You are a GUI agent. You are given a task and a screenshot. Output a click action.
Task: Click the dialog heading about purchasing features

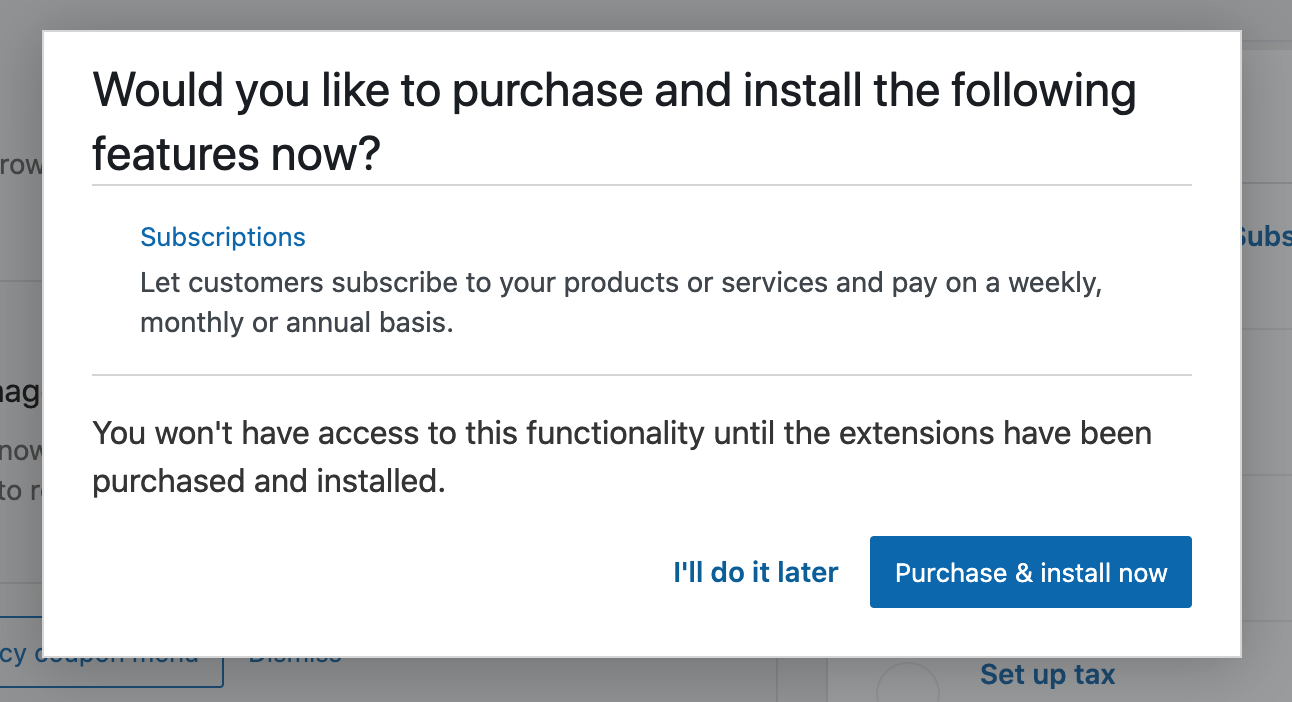tap(614, 122)
